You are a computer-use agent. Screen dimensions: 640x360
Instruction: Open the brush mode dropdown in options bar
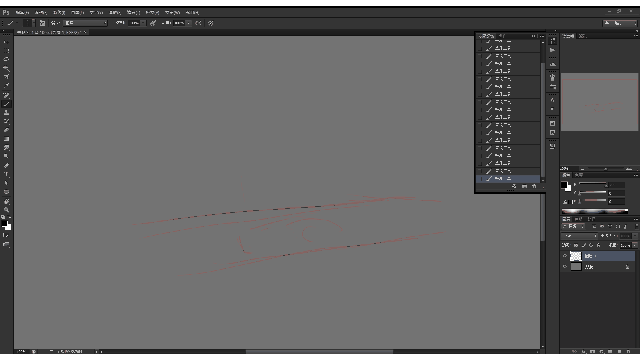coord(86,23)
